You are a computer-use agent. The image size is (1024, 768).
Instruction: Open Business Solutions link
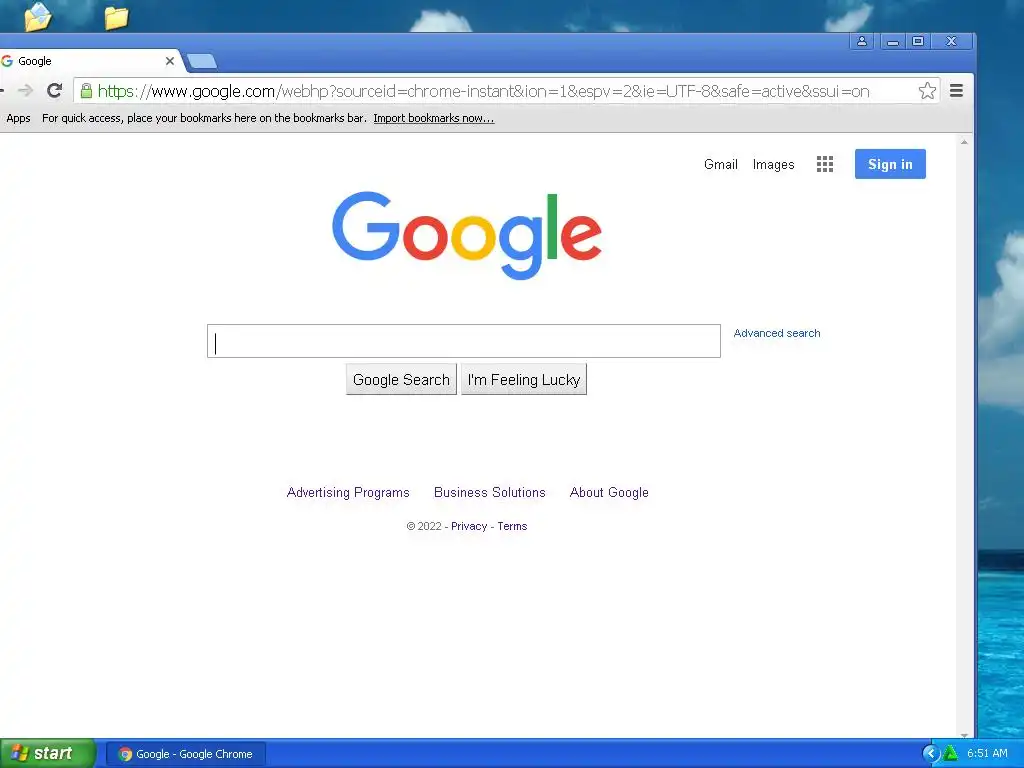(x=490, y=492)
